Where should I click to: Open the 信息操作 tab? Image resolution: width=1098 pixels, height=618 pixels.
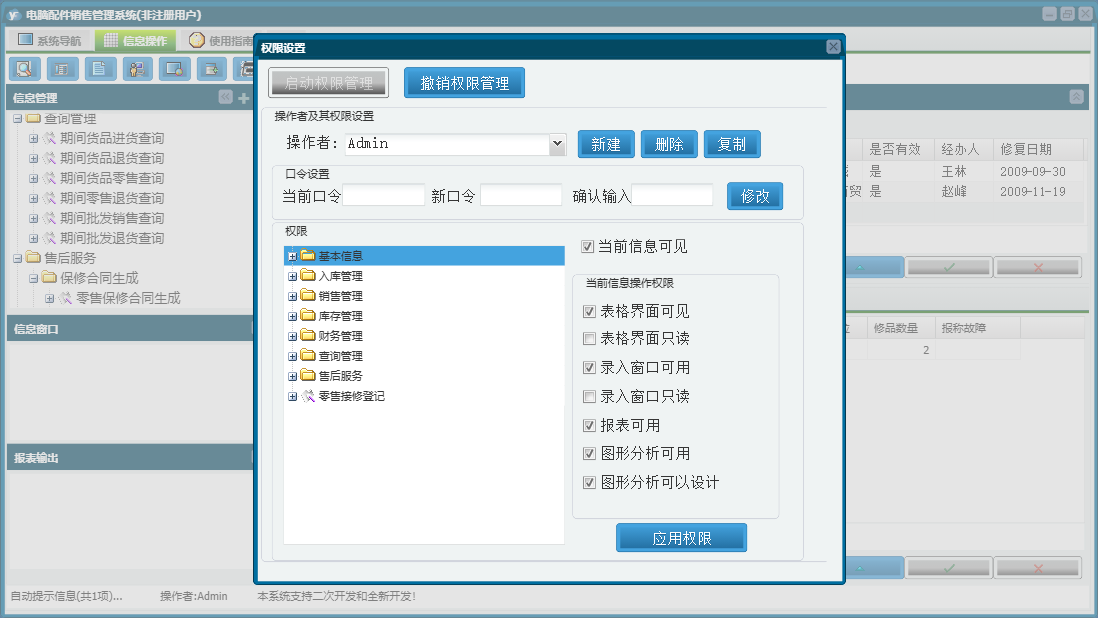pyautogui.click(x=136, y=41)
